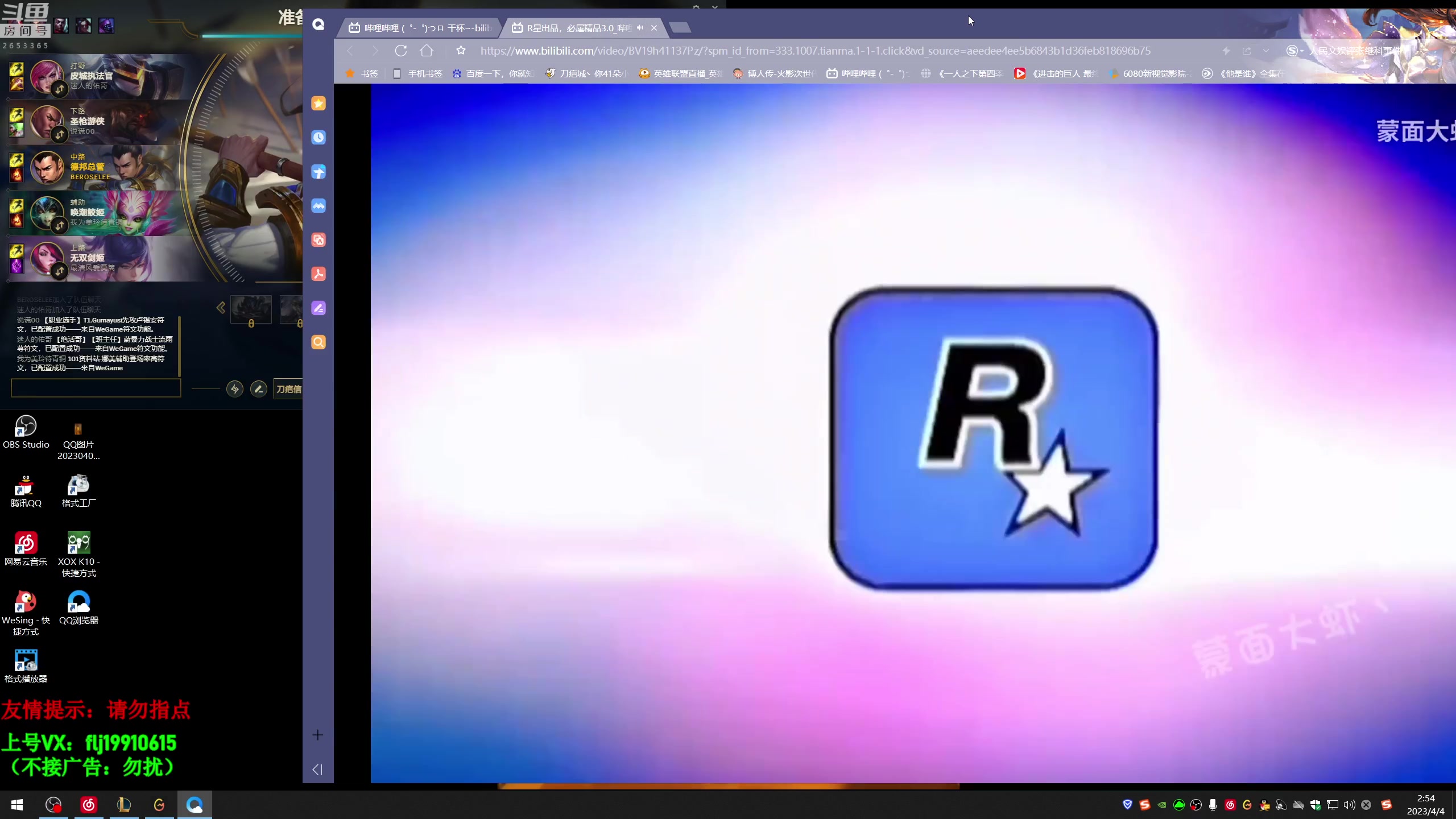
Task: Open the 《进击的巨人 最终 bookmark
Action: tap(1056, 73)
